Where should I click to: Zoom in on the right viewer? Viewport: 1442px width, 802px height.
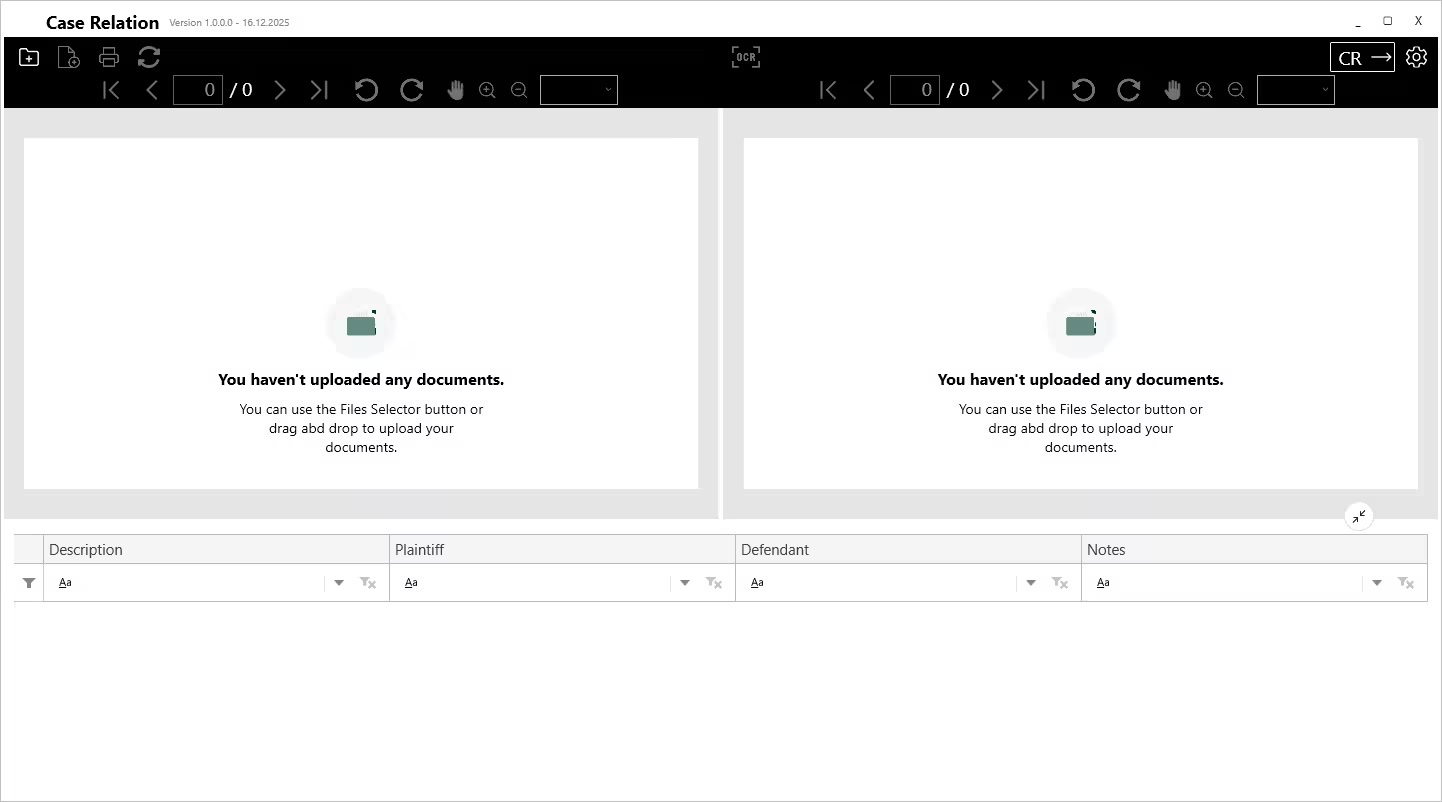[x=1204, y=90]
